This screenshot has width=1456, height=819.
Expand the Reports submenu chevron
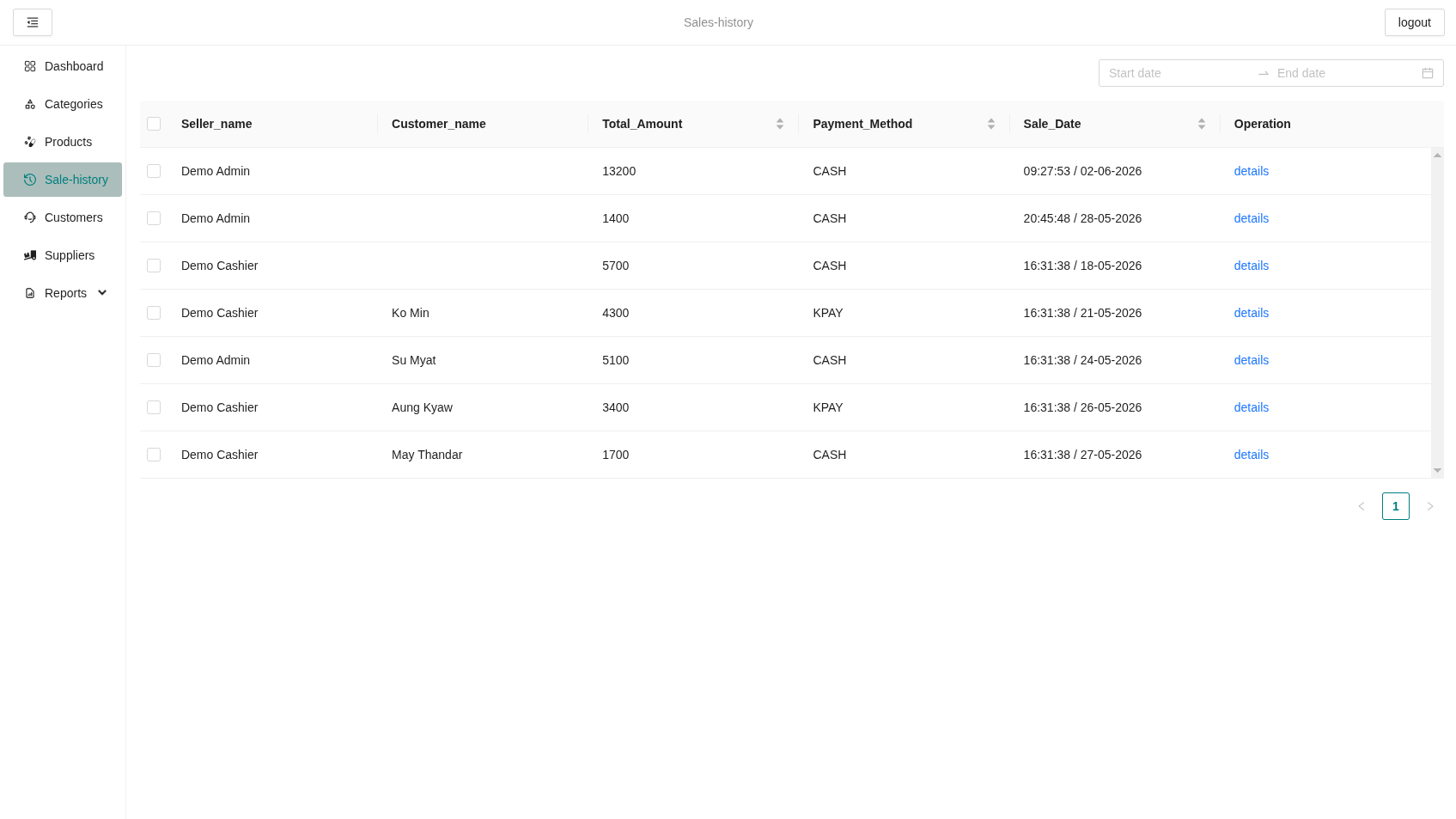[102, 293]
